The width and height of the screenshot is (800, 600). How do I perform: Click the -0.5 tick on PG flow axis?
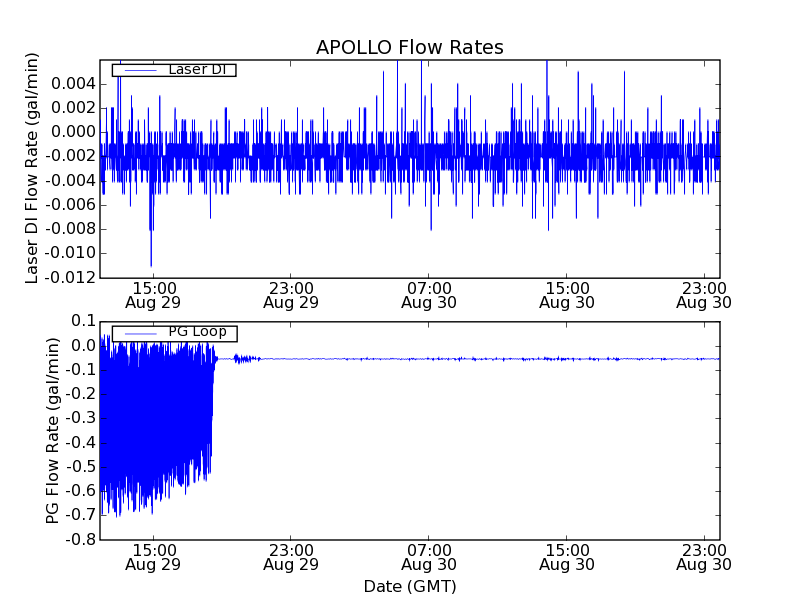81,466
